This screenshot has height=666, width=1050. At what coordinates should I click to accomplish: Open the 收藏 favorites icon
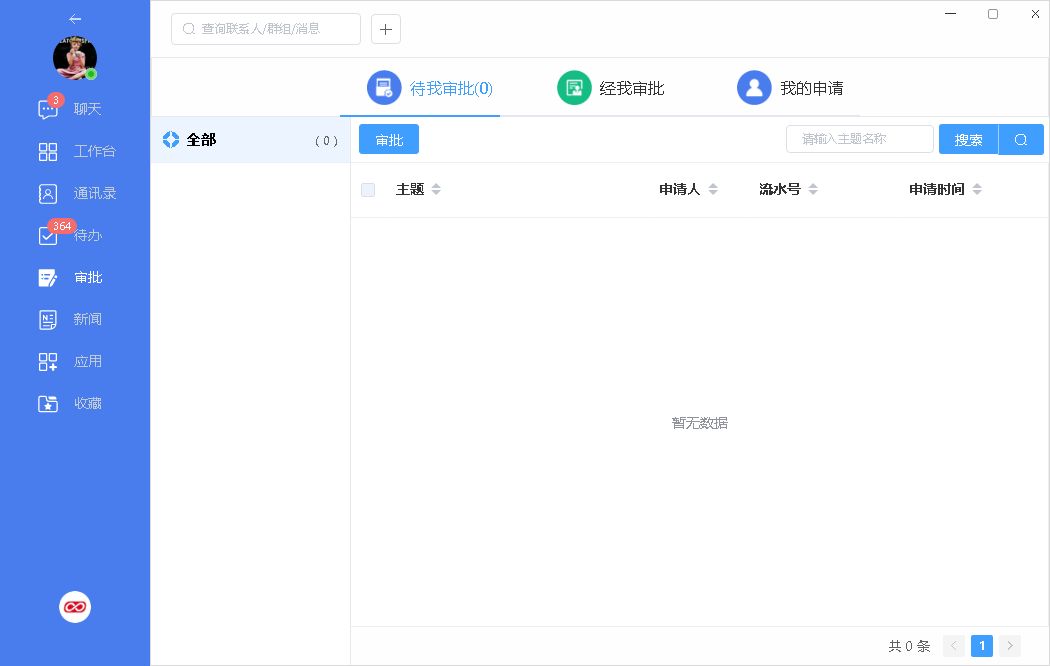48,404
